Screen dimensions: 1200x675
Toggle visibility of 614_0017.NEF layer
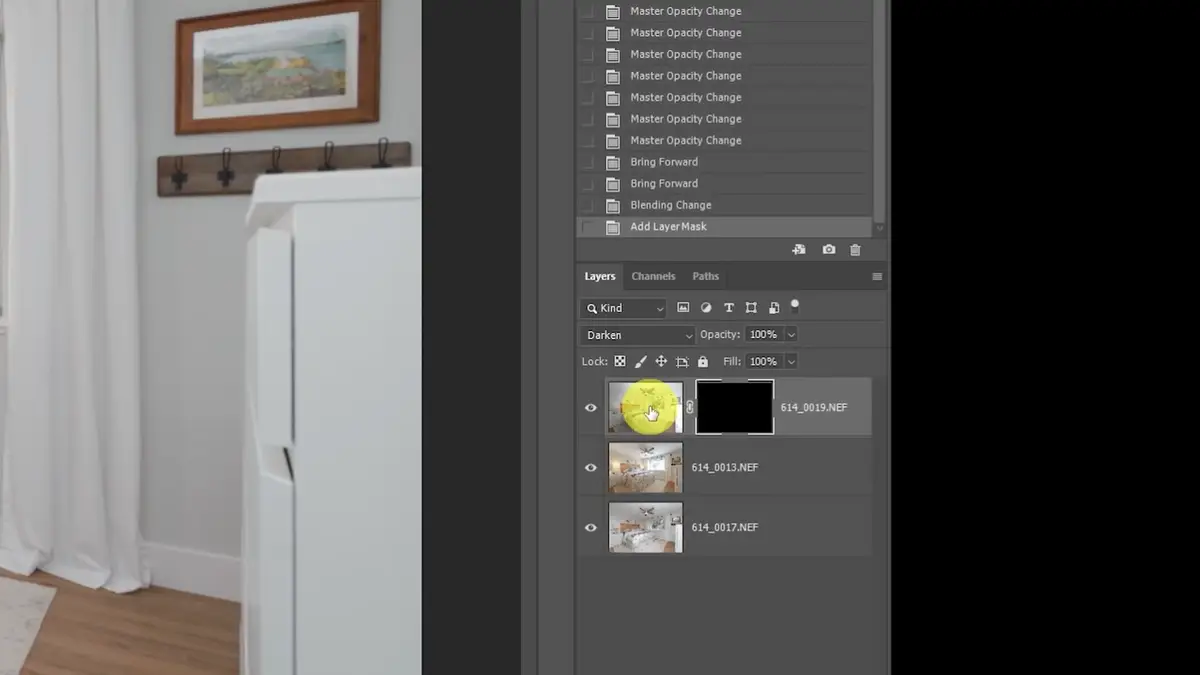pos(591,527)
